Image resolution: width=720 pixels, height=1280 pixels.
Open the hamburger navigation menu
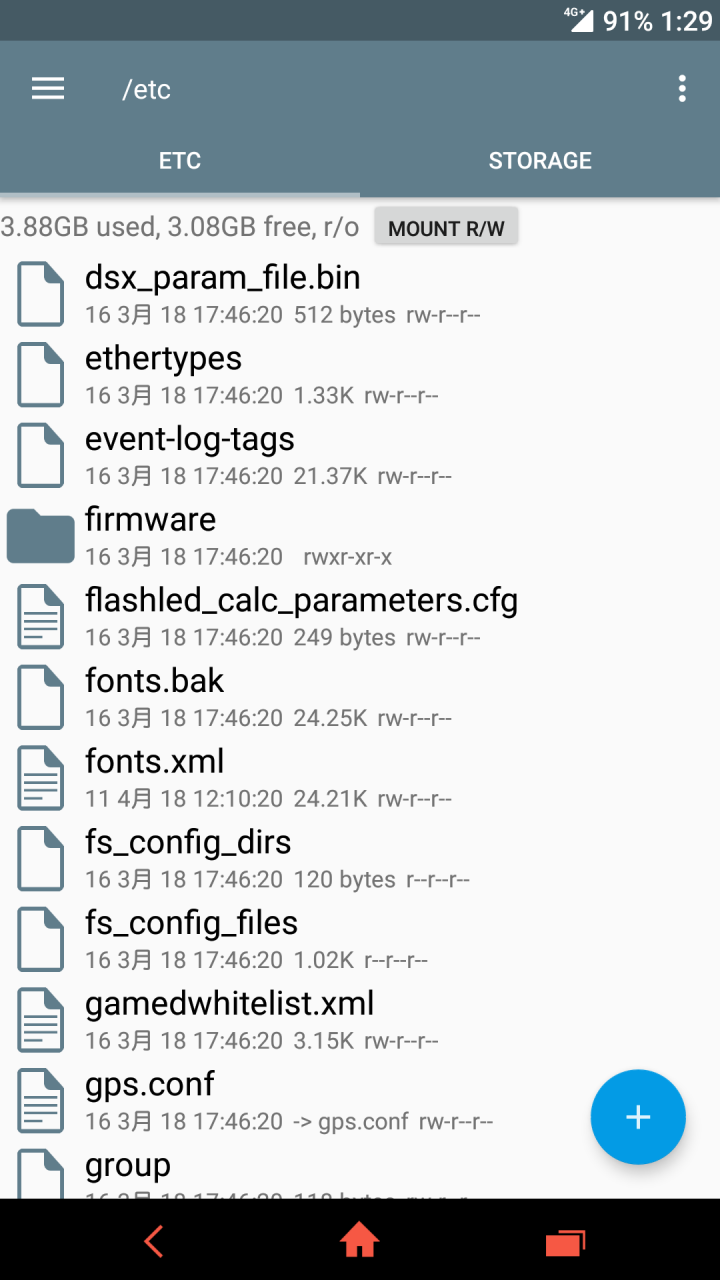(x=48, y=89)
